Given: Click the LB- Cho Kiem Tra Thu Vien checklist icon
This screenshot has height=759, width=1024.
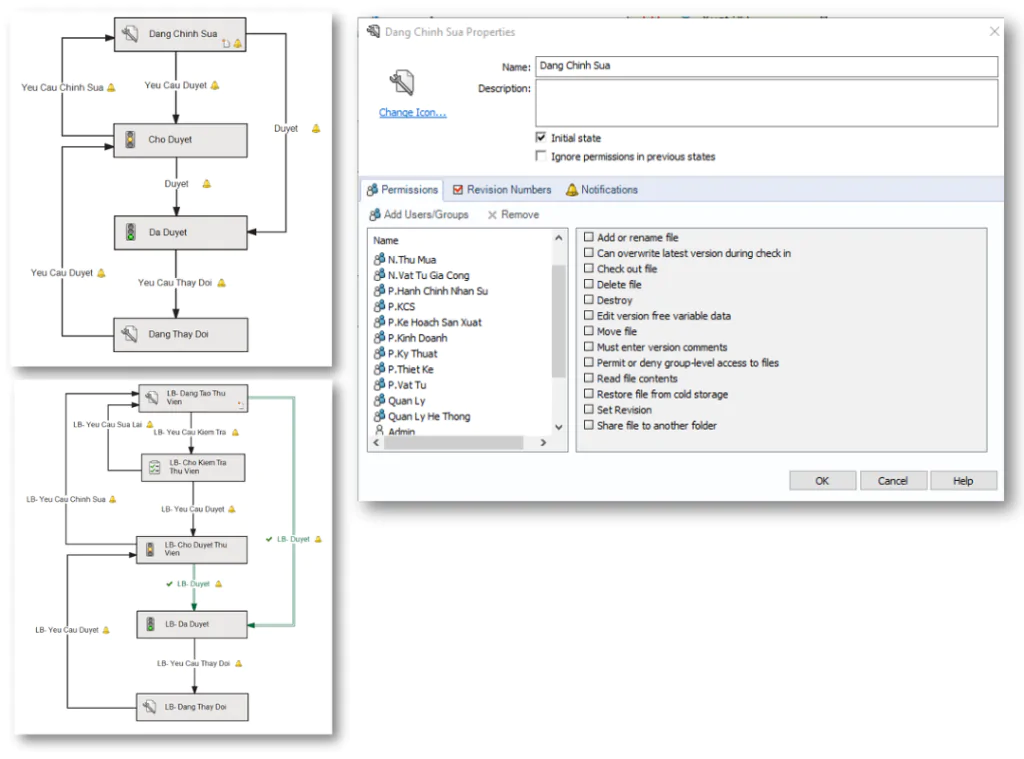Looking at the screenshot, I should coord(155,467).
